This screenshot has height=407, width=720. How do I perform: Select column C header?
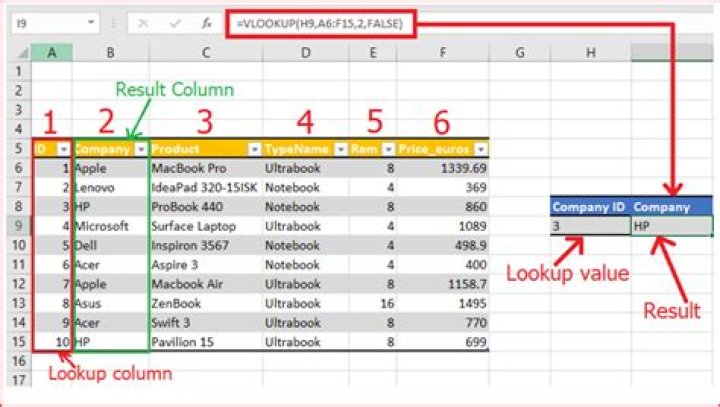(206, 53)
